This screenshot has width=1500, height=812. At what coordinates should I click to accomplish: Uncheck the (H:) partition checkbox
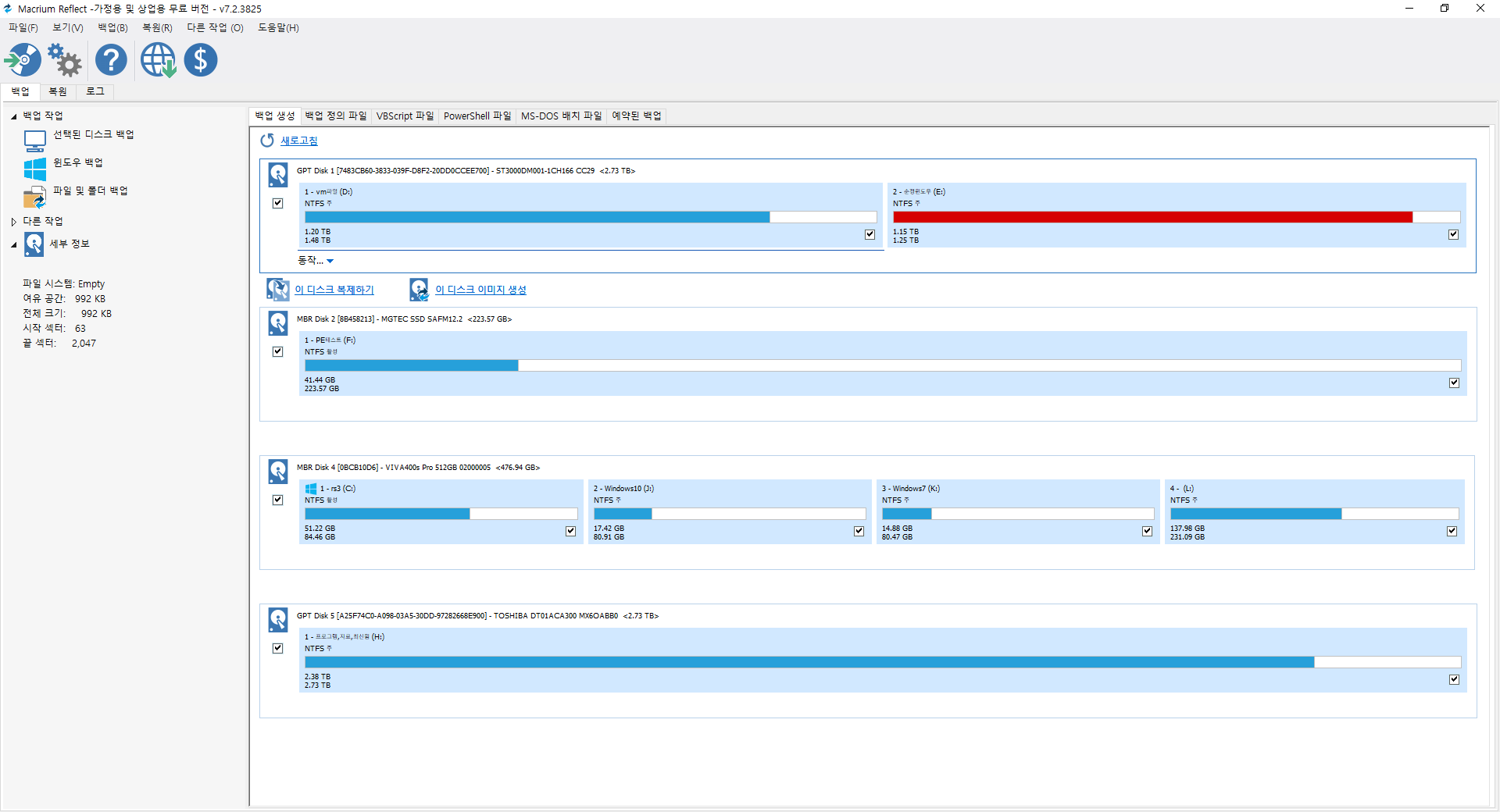pyautogui.click(x=1454, y=679)
